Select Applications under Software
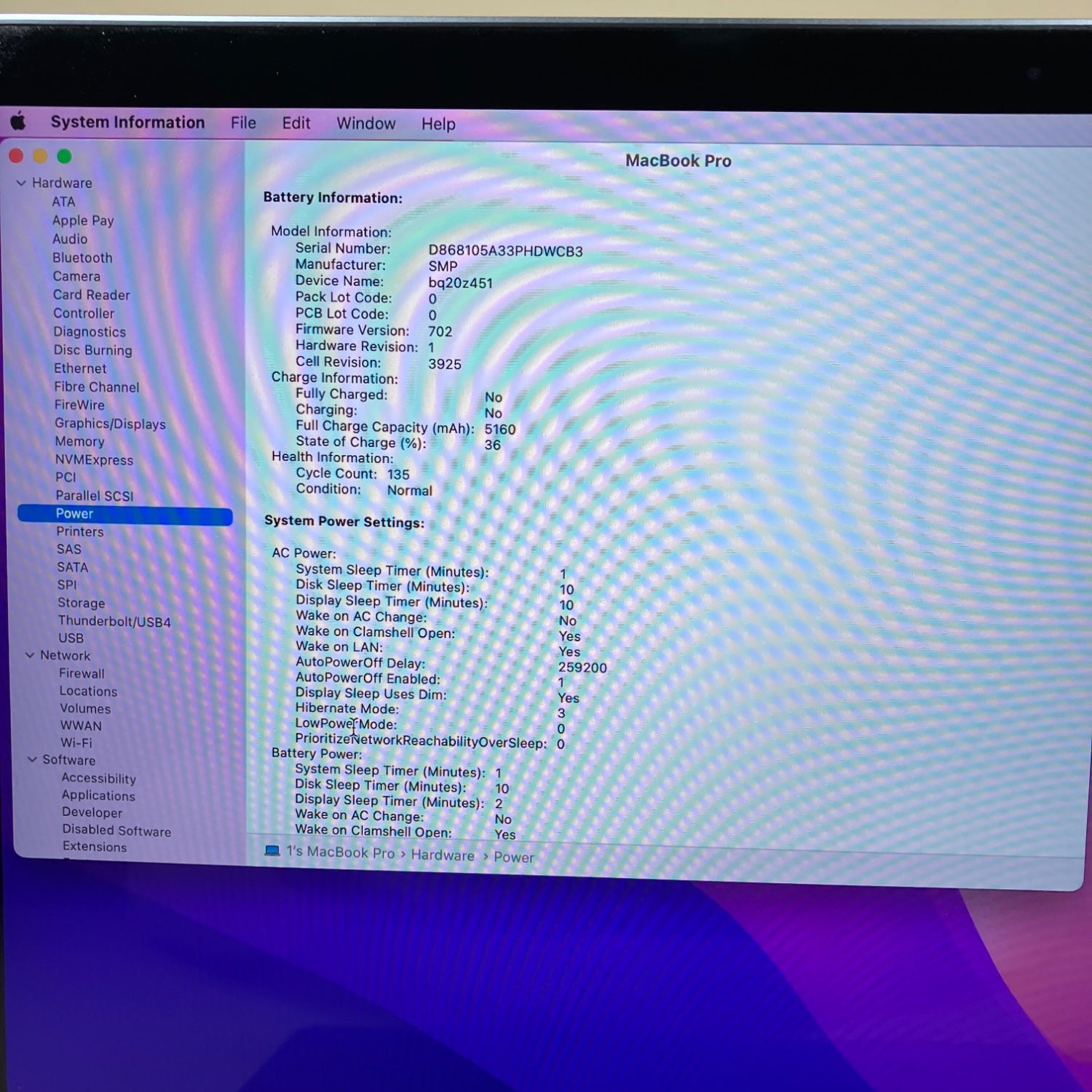The image size is (1092, 1092). pyautogui.click(x=98, y=795)
